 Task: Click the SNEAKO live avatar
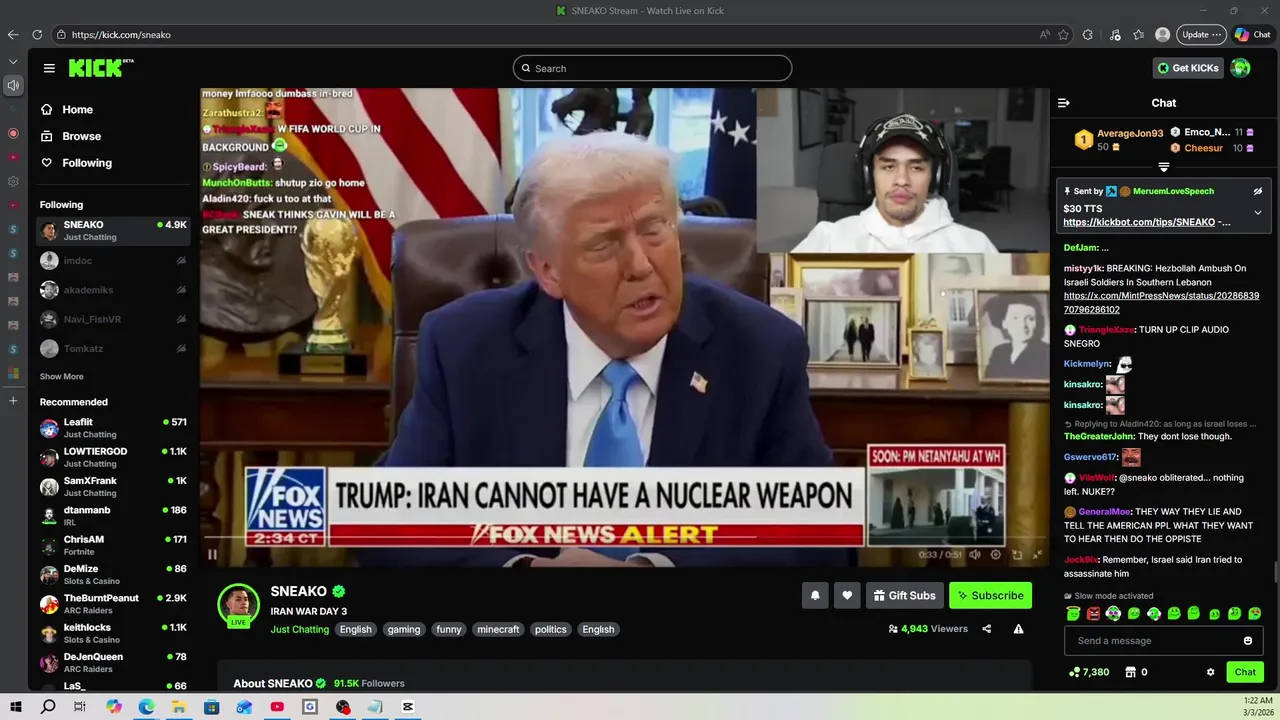coord(239,604)
